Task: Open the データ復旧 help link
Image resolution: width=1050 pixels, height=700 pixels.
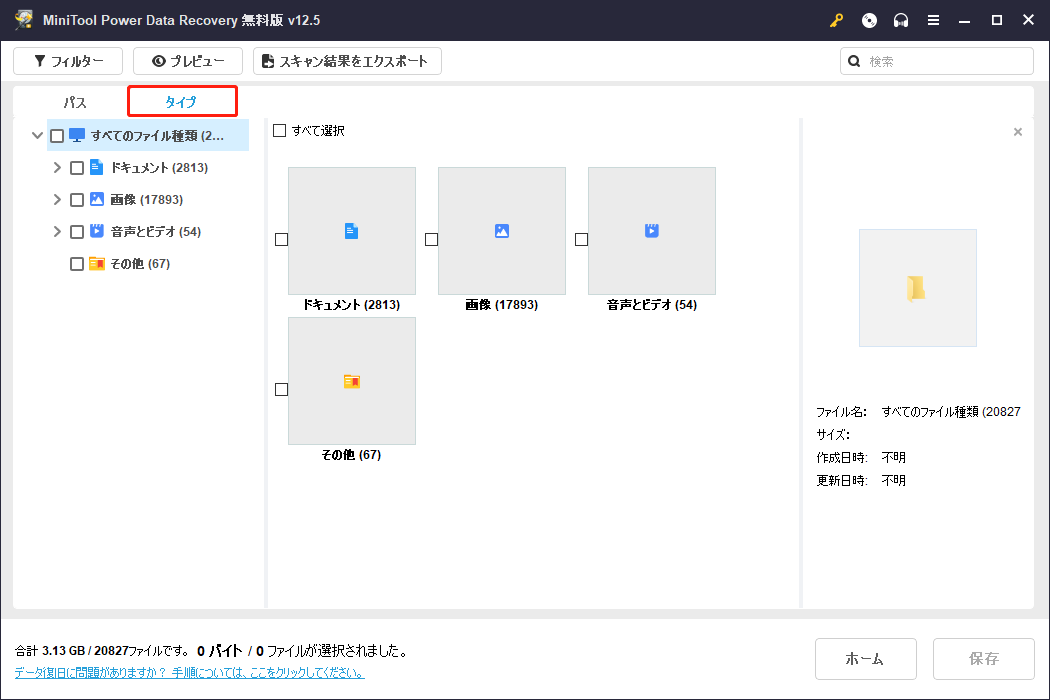Action: point(190,673)
